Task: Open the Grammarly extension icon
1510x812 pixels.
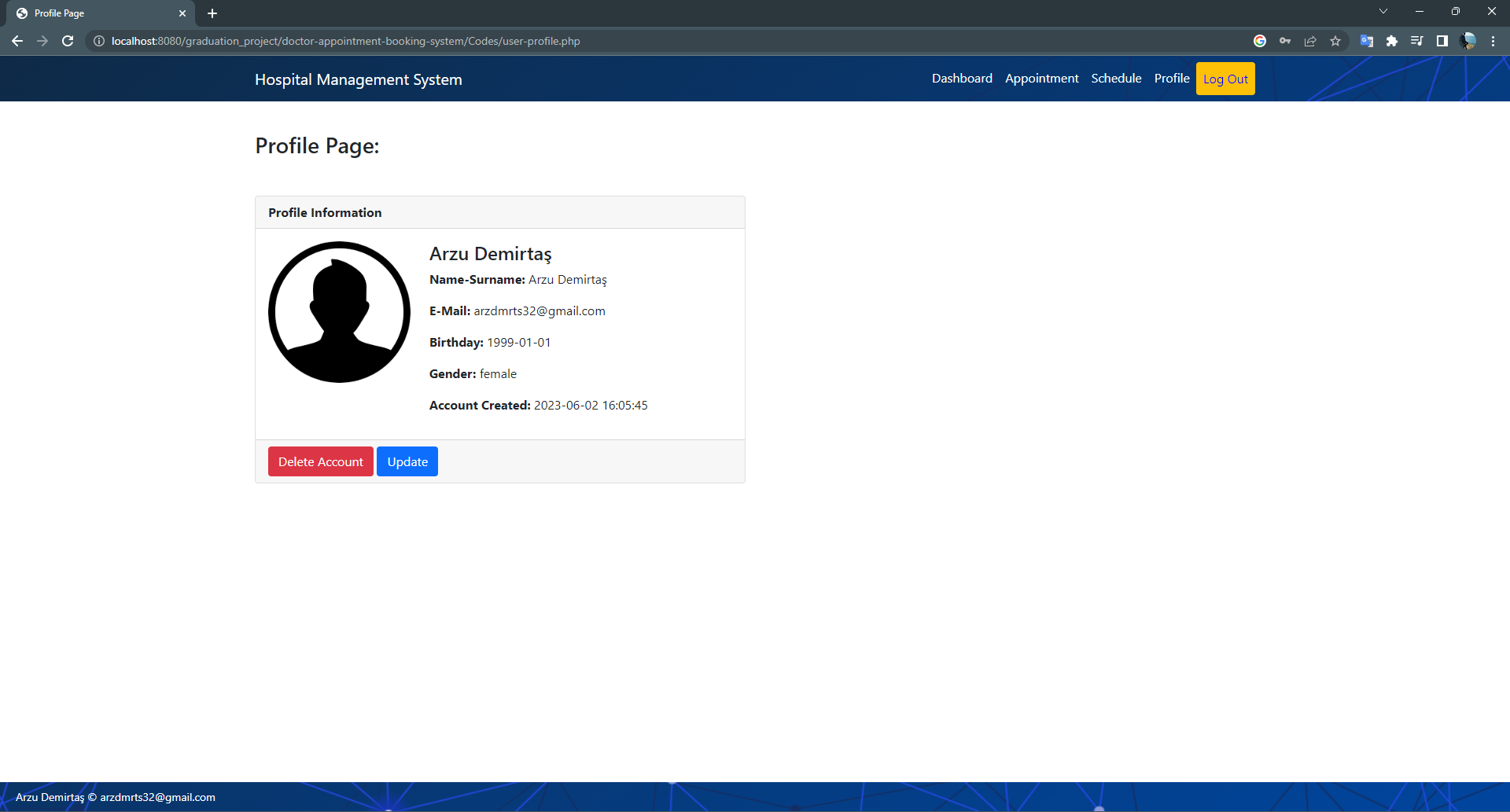Action: [1260, 41]
